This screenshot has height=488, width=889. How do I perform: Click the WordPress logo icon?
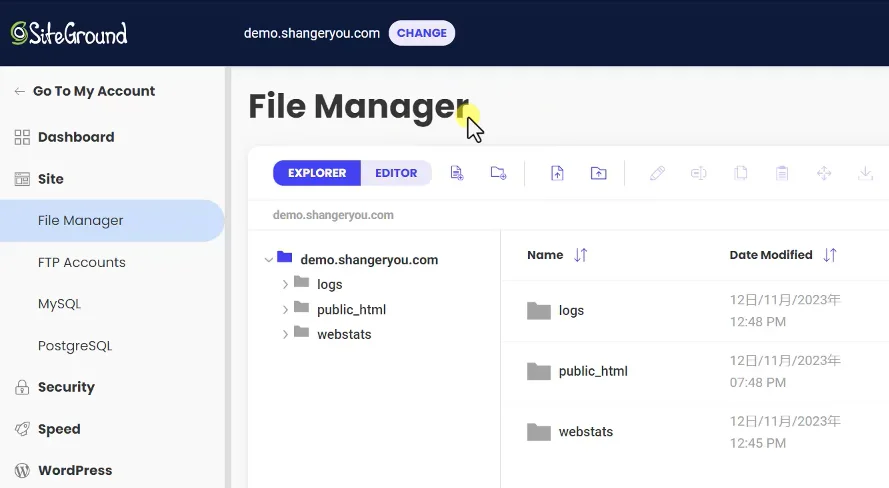[22, 470]
